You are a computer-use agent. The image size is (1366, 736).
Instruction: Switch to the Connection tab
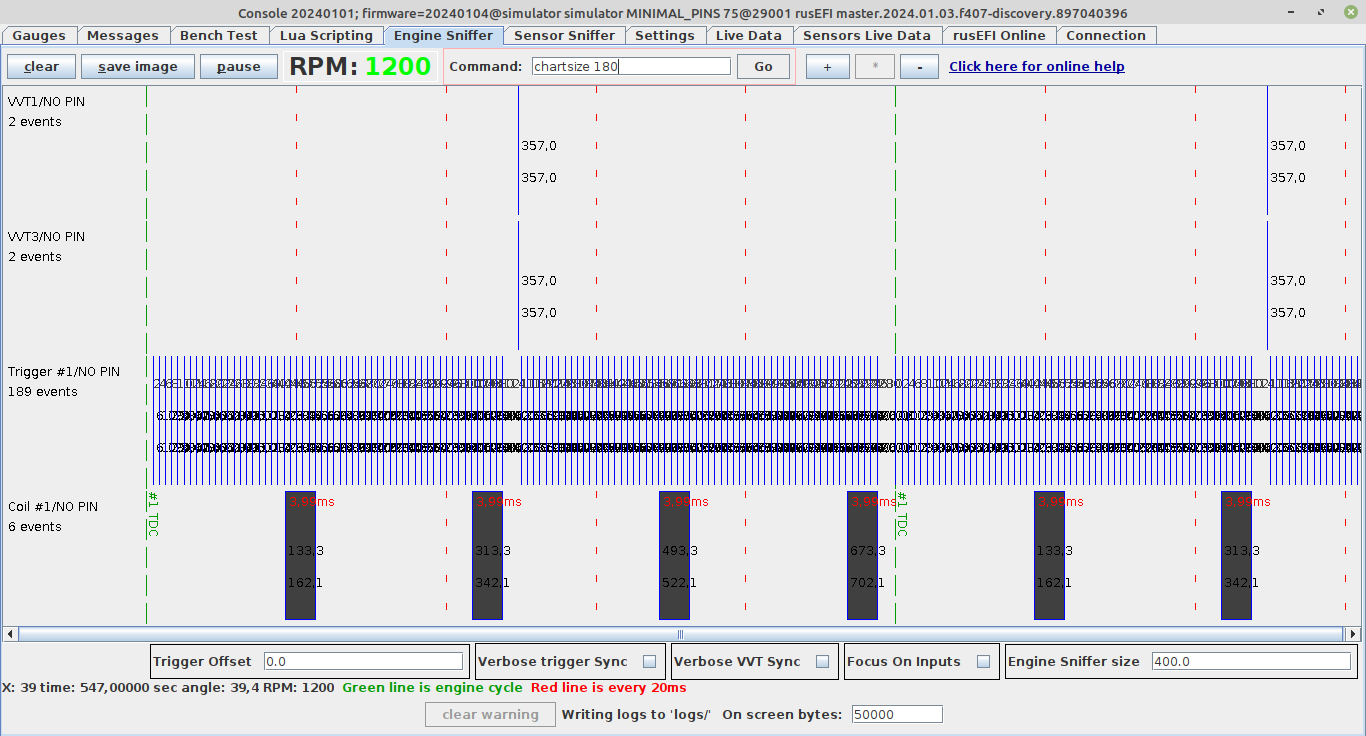coord(1106,35)
